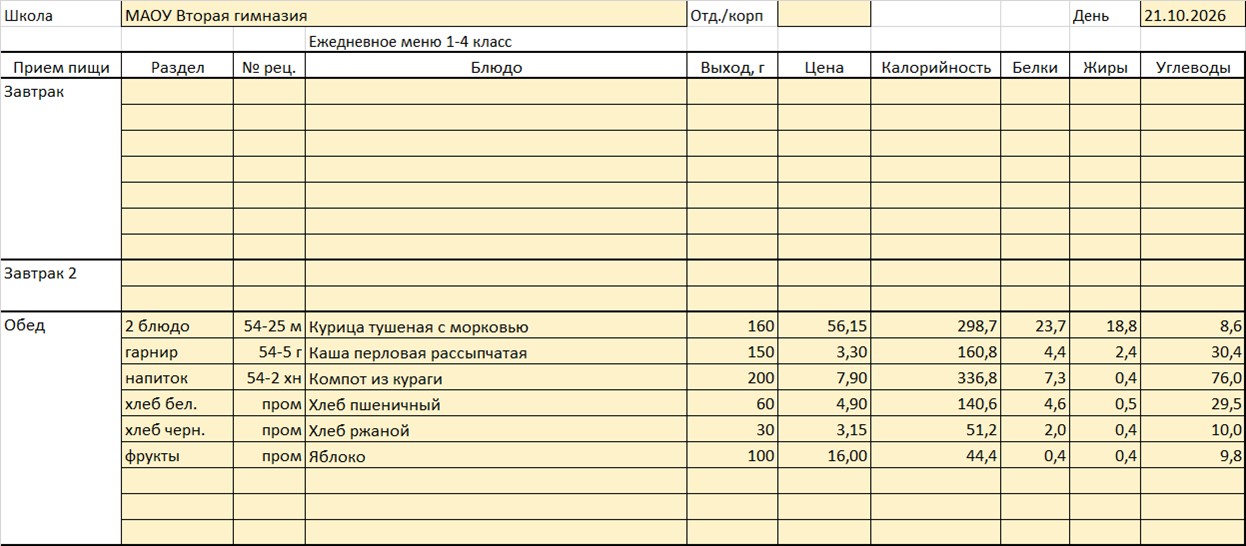Click portion weight 160 for Курица

[732, 326]
